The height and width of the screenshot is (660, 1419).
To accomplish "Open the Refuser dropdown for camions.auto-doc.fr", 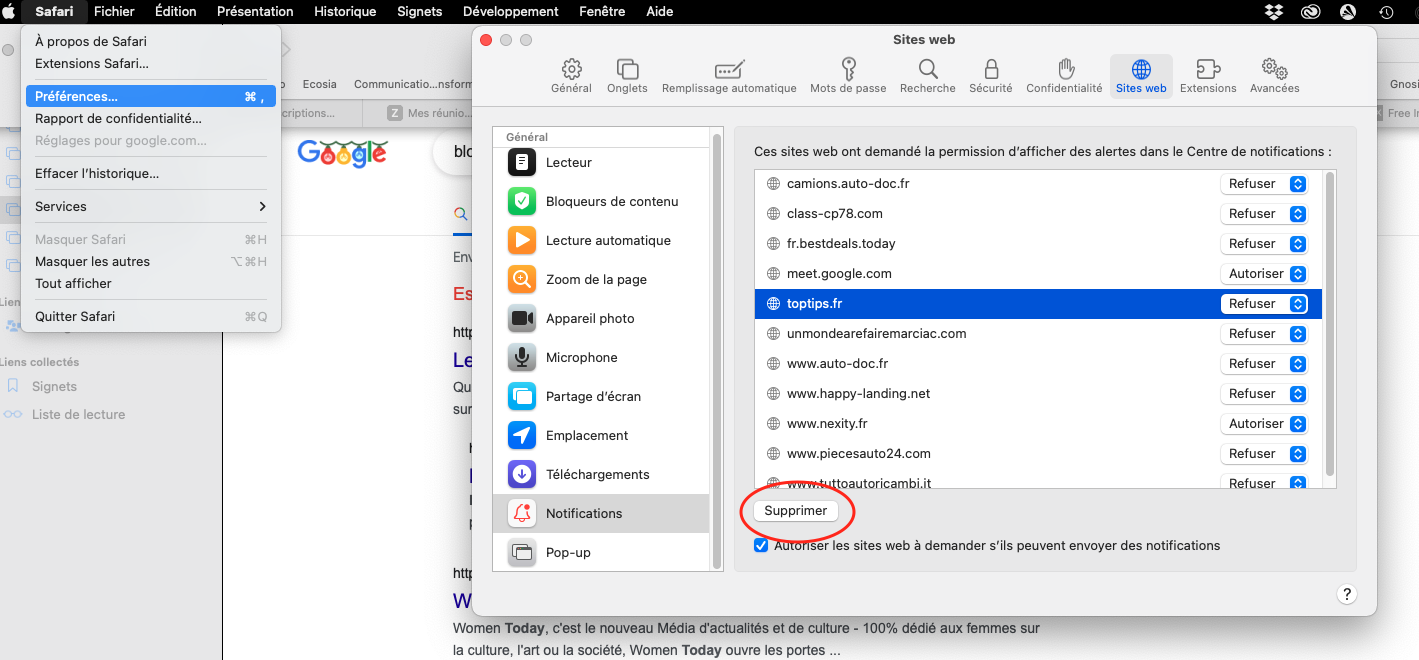I will point(1264,183).
